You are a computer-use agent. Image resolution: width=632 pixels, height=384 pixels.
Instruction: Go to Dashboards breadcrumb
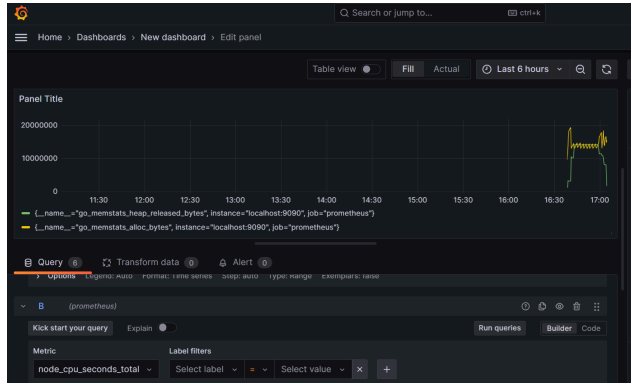101,37
